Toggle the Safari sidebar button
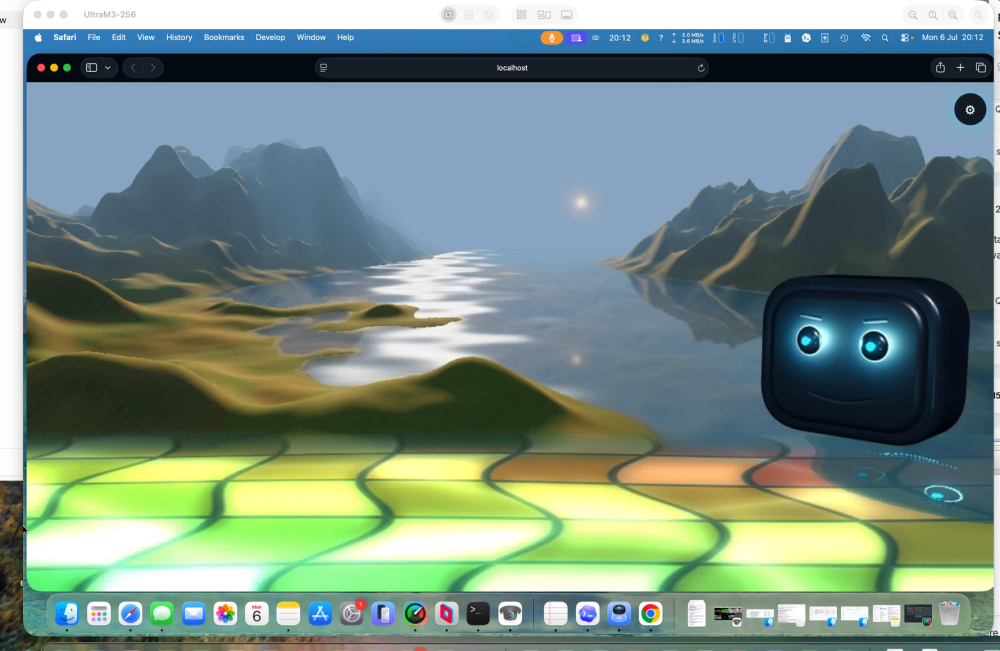 [x=91, y=68]
